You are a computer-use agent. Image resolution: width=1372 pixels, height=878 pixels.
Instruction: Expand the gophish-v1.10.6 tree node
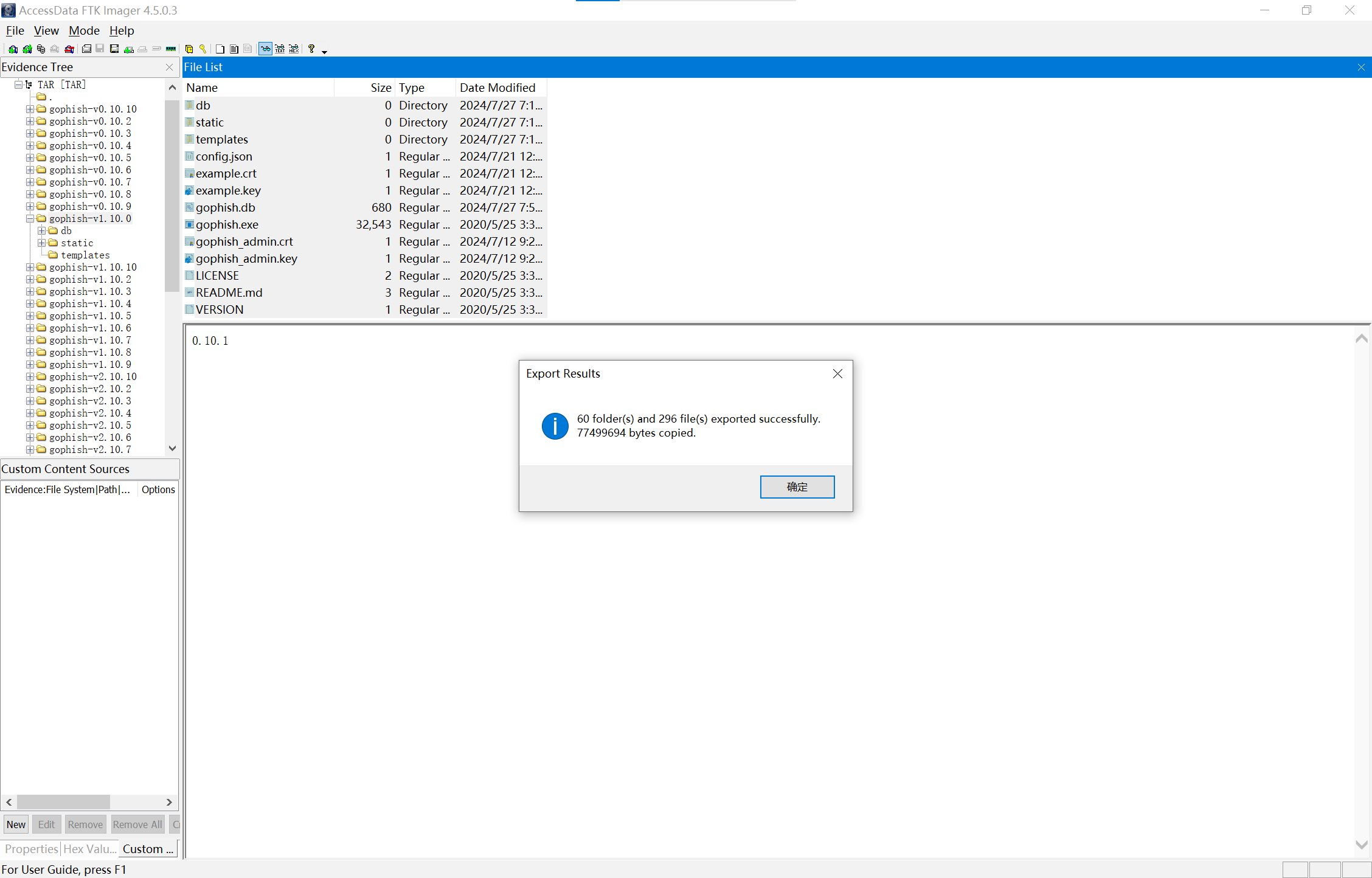click(x=30, y=328)
